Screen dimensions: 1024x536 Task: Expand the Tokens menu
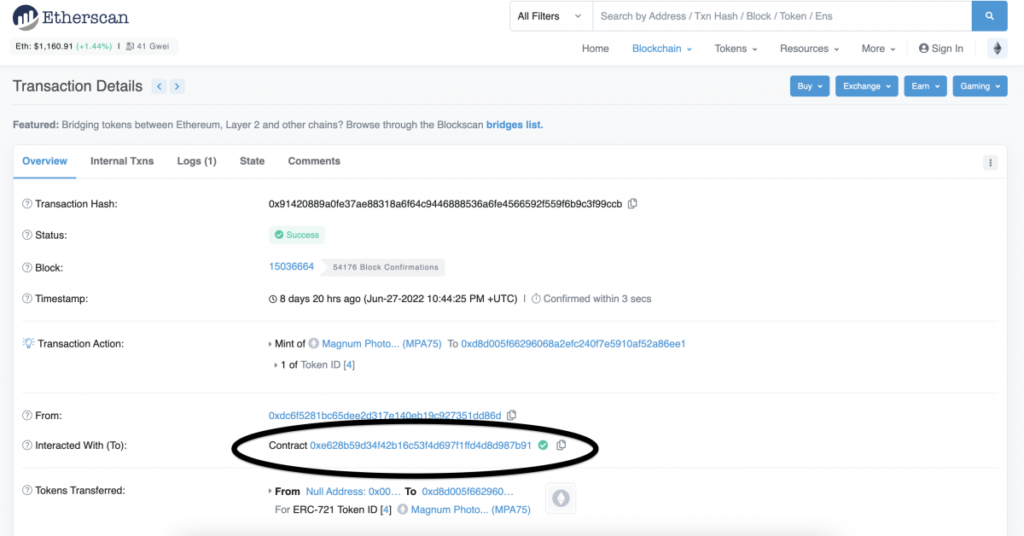pyautogui.click(x=735, y=48)
